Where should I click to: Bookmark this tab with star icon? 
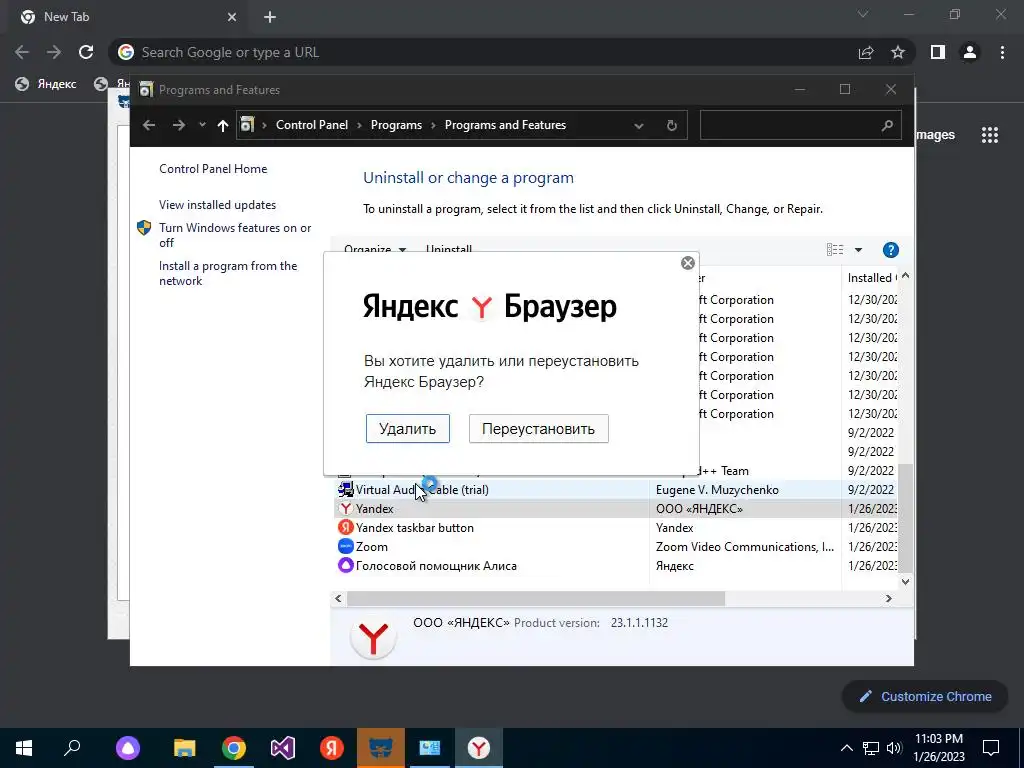(898, 52)
